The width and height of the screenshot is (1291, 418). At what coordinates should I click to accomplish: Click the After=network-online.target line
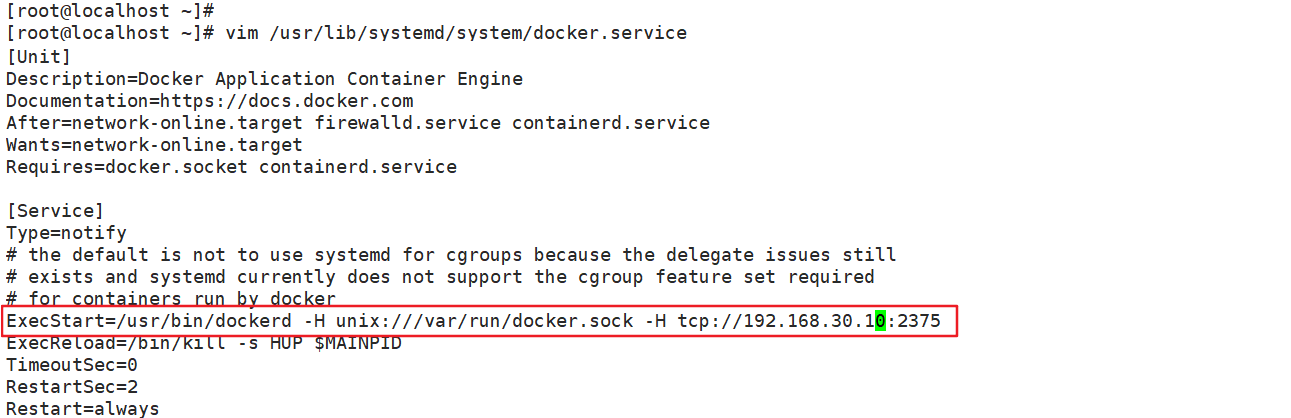(357, 123)
